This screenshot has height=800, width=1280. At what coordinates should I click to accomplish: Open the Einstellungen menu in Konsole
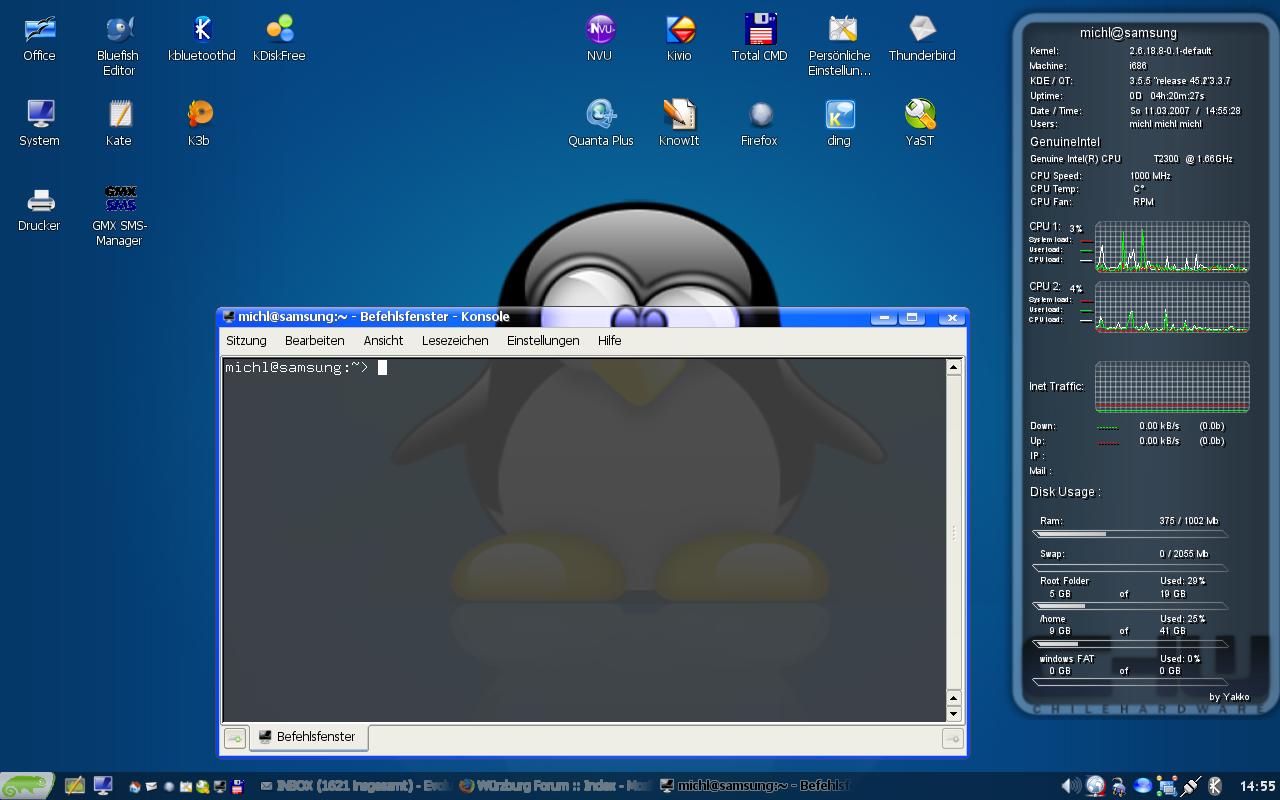543,341
